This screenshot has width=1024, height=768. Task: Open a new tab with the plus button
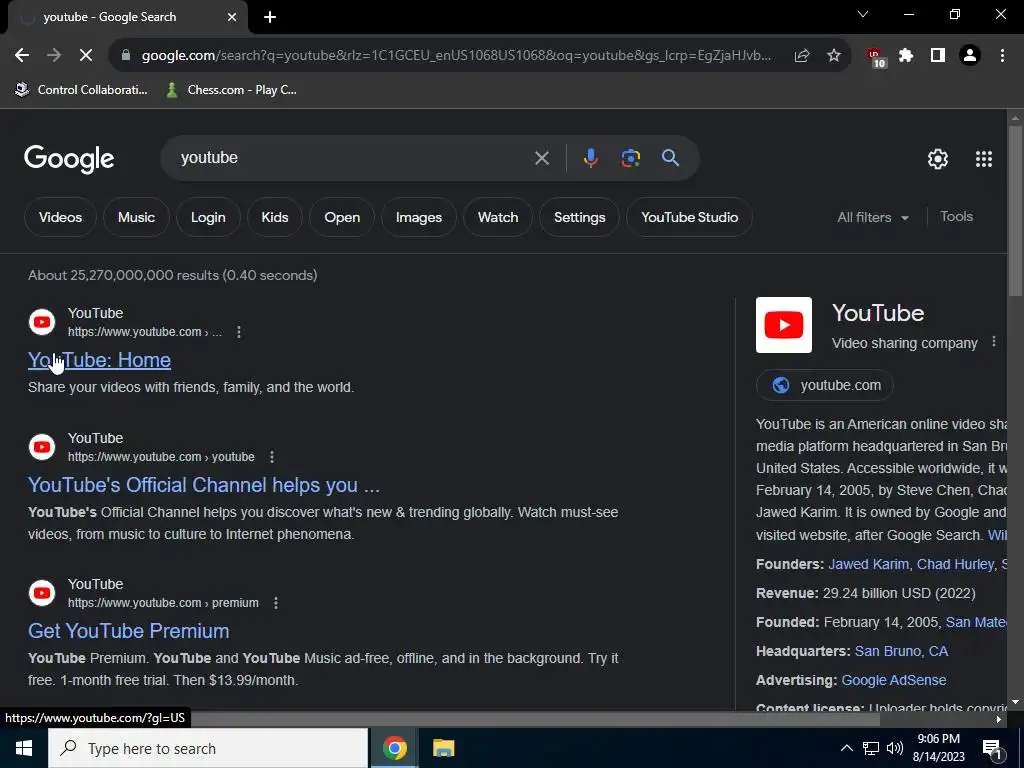(x=270, y=17)
